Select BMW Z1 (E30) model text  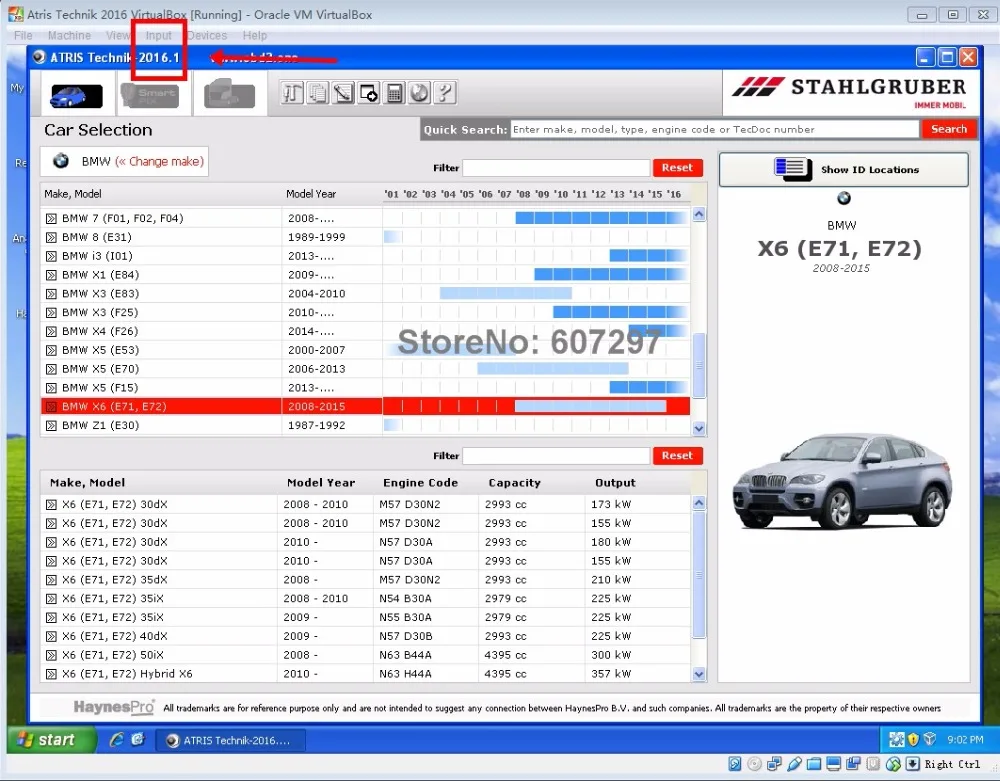coord(100,425)
